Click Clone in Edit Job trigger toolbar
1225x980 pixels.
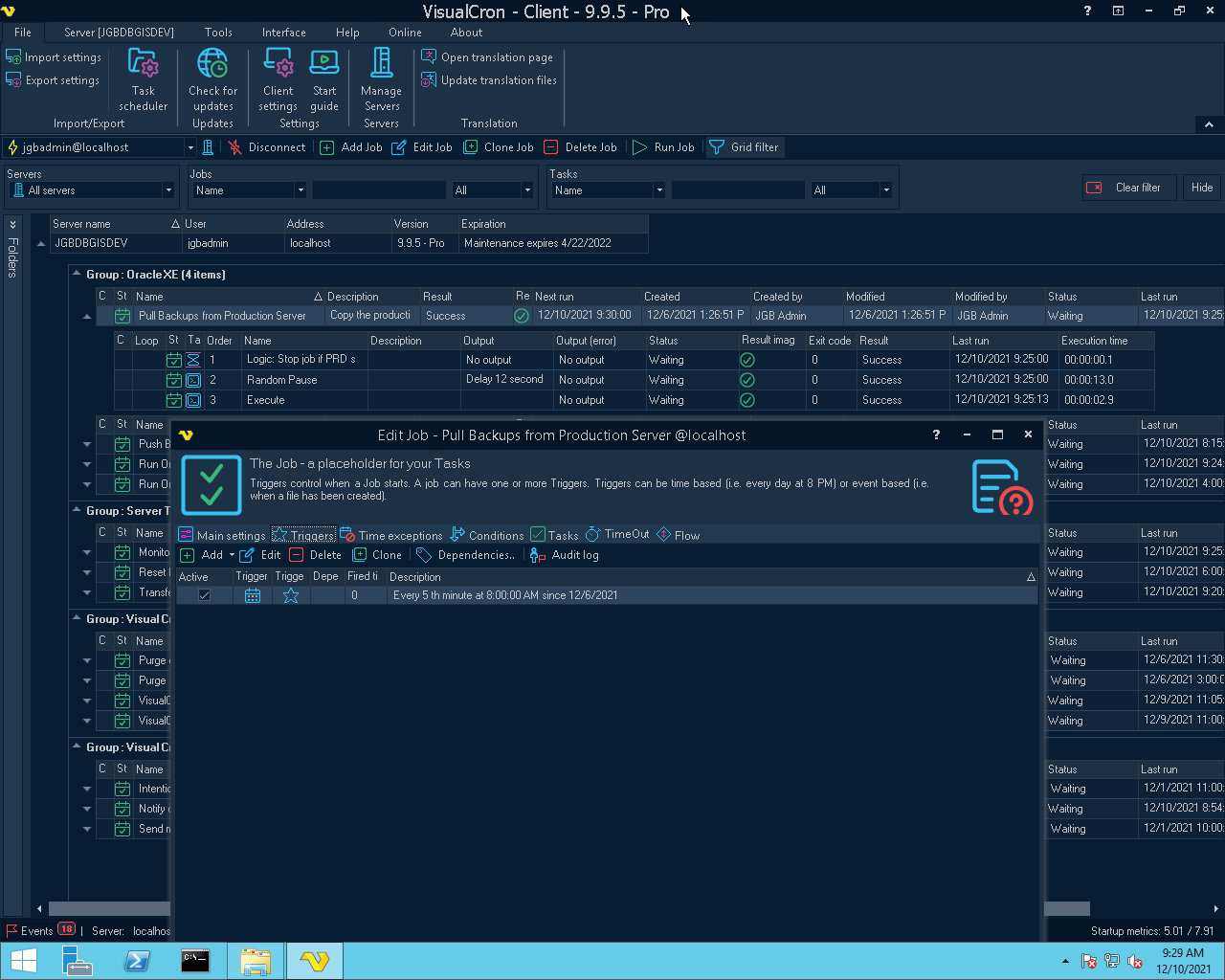[x=377, y=555]
